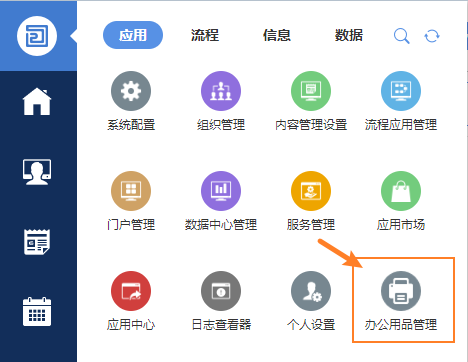Image resolution: width=468 pixels, height=362 pixels.
Task: Open the 服务管理 app
Action: [311, 191]
